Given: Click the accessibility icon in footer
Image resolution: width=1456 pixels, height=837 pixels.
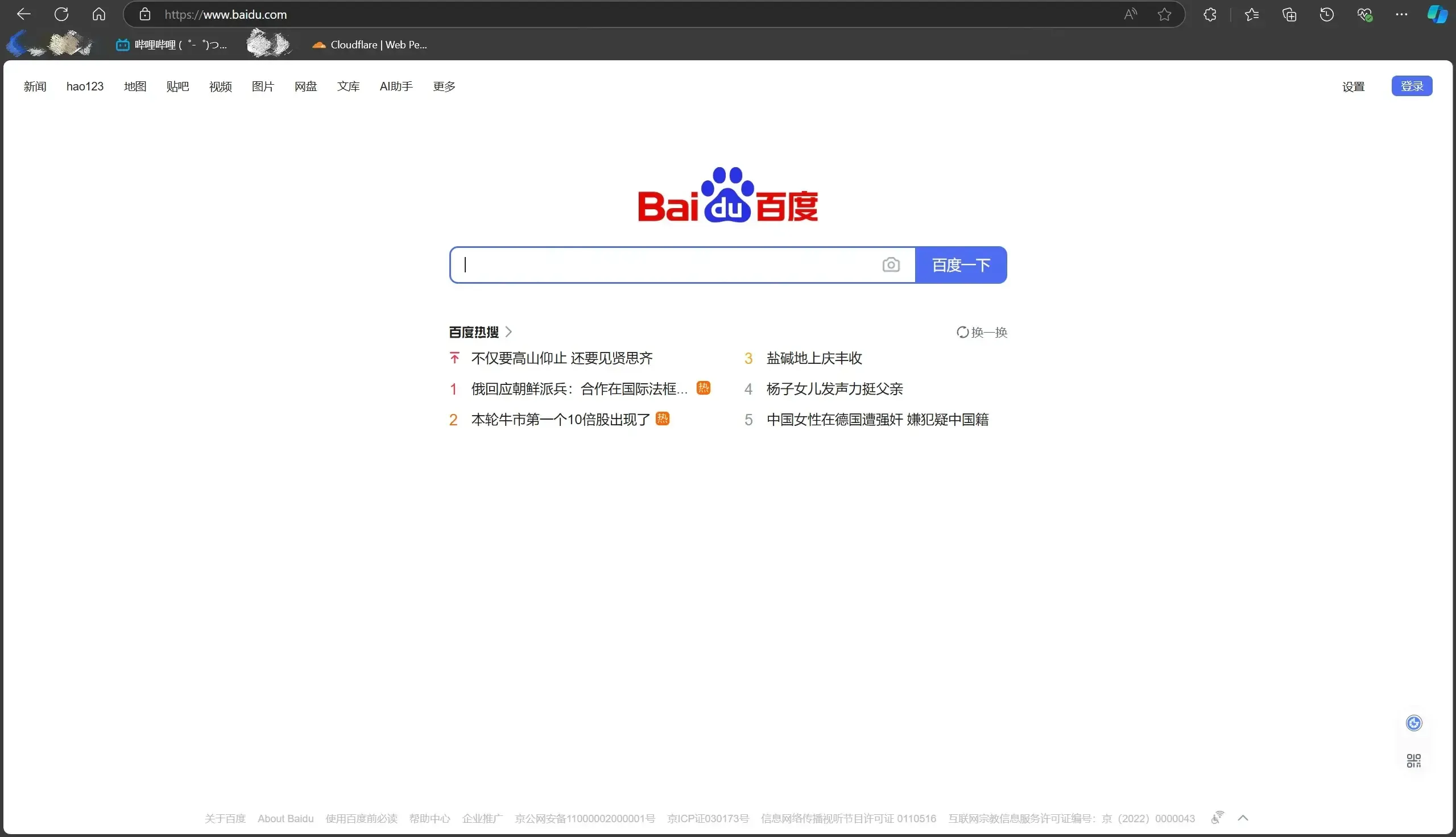Looking at the screenshot, I should pos(1218,817).
